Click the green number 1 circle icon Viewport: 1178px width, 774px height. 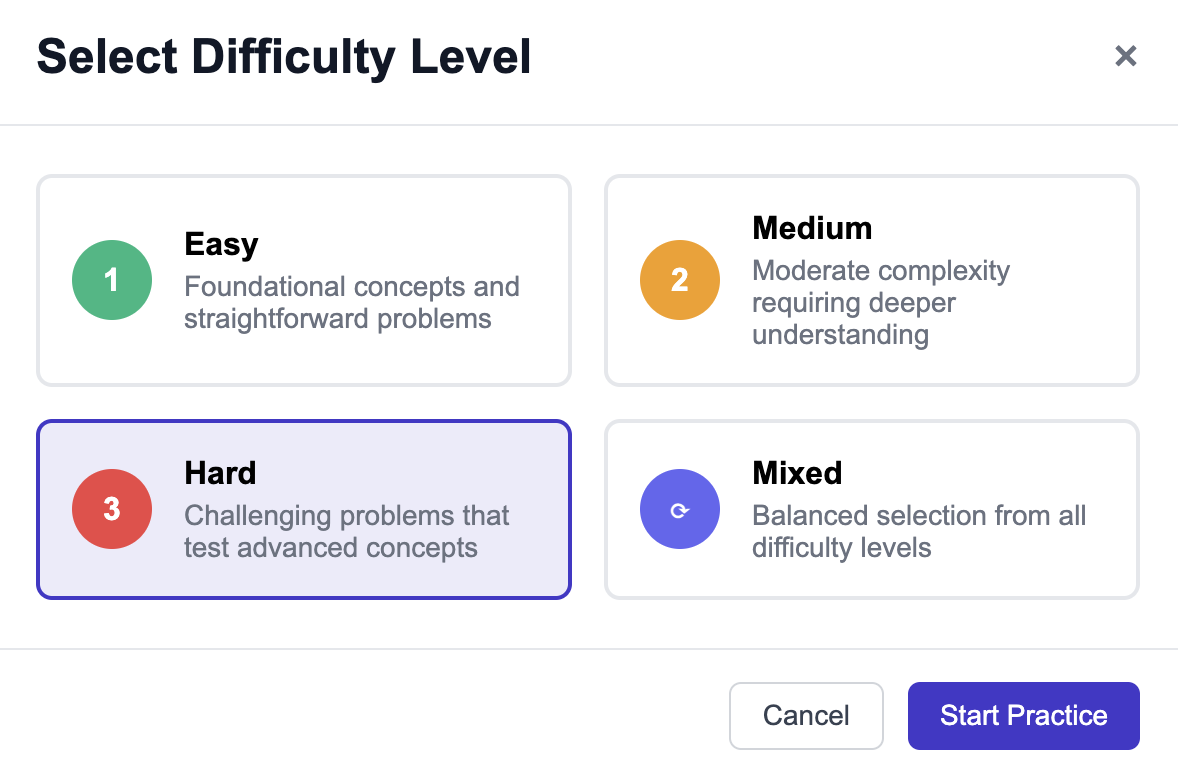tap(112, 280)
